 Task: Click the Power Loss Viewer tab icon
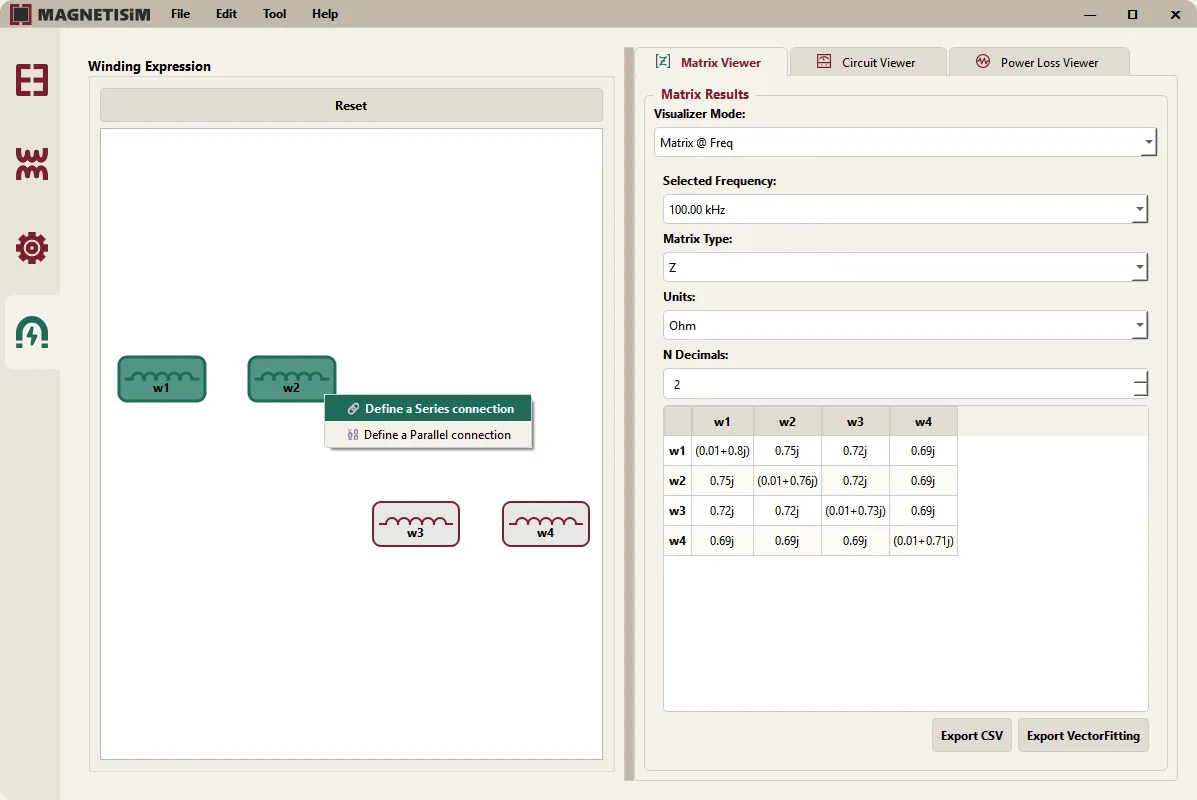tap(982, 62)
